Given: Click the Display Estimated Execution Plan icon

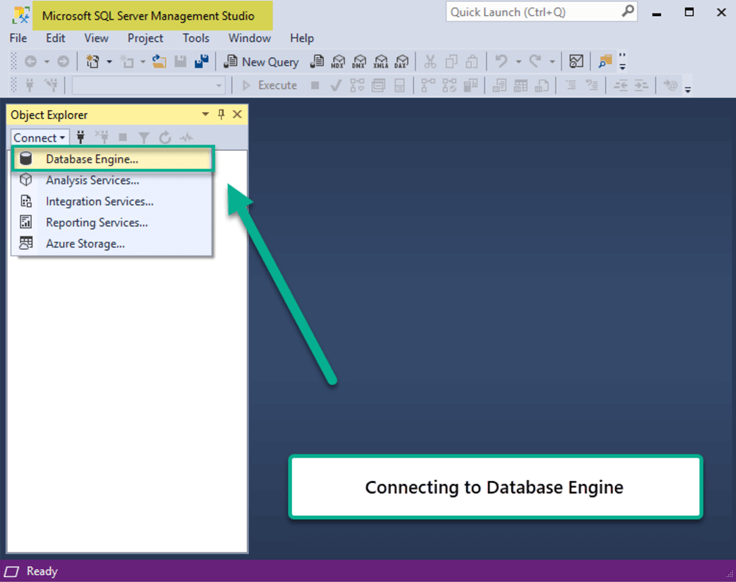Looking at the screenshot, I should [x=357, y=85].
